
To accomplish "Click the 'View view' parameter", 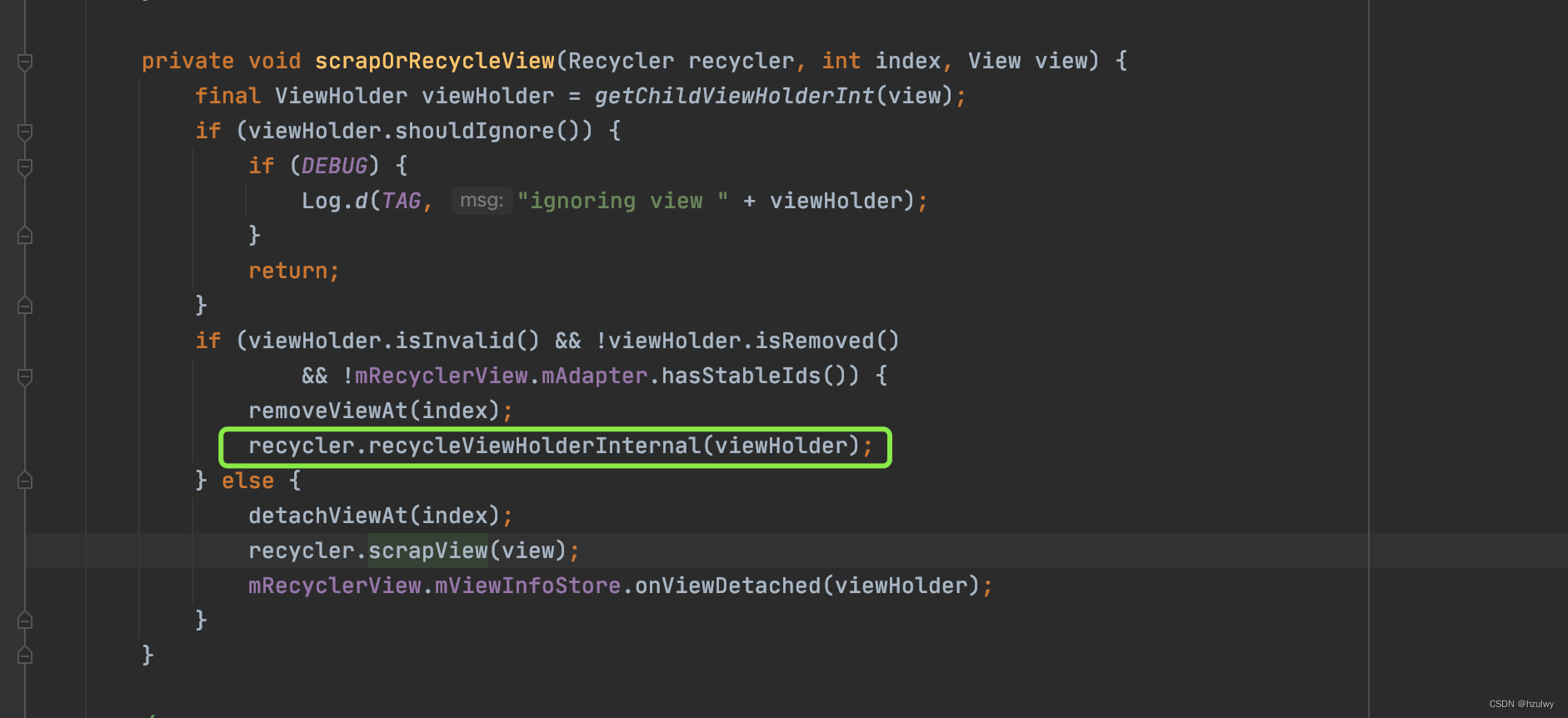I will [x=1027, y=61].
